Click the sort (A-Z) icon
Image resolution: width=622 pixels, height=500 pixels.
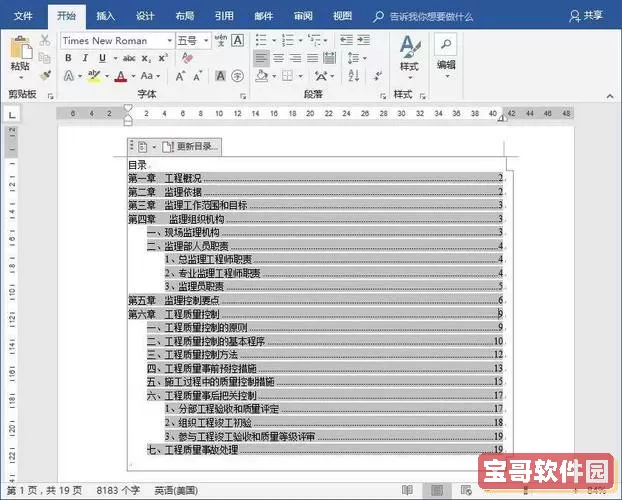(354, 75)
